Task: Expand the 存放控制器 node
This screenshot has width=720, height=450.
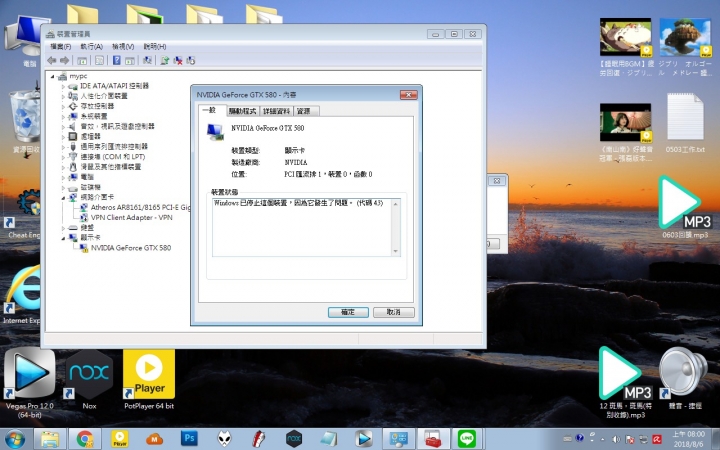Action: coord(63,106)
